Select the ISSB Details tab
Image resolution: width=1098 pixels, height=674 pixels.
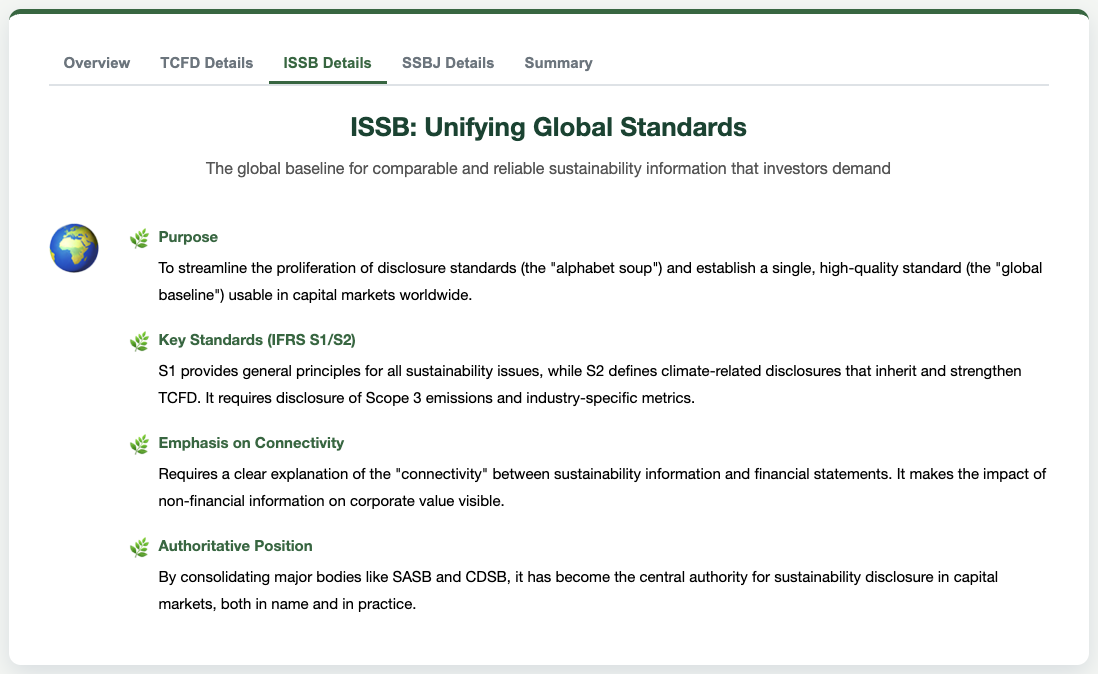coord(328,63)
